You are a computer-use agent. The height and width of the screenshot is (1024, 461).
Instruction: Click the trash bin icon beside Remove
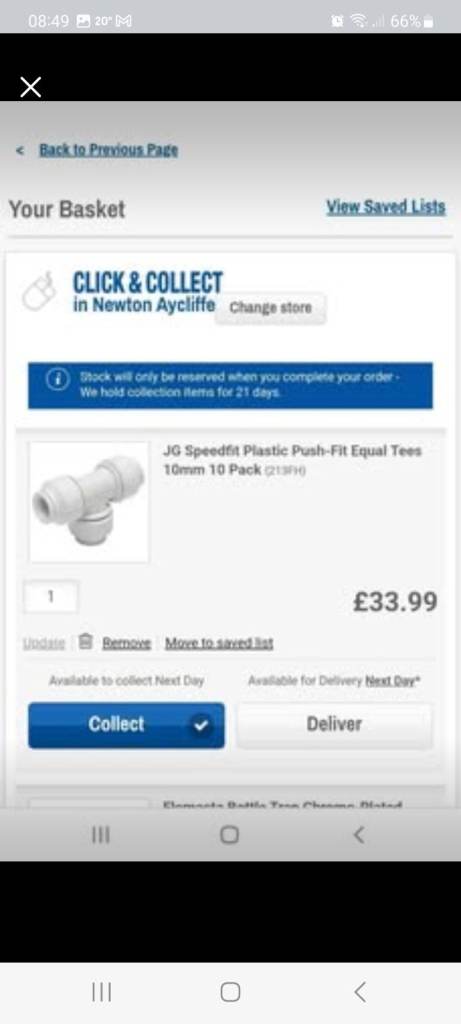tap(85, 642)
